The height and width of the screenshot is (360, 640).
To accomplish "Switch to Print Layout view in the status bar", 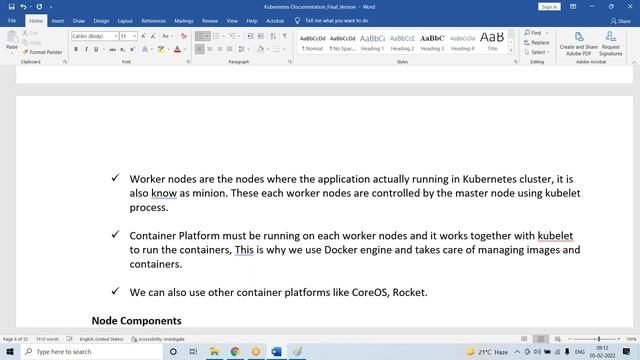I will click(x=541, y=339).
